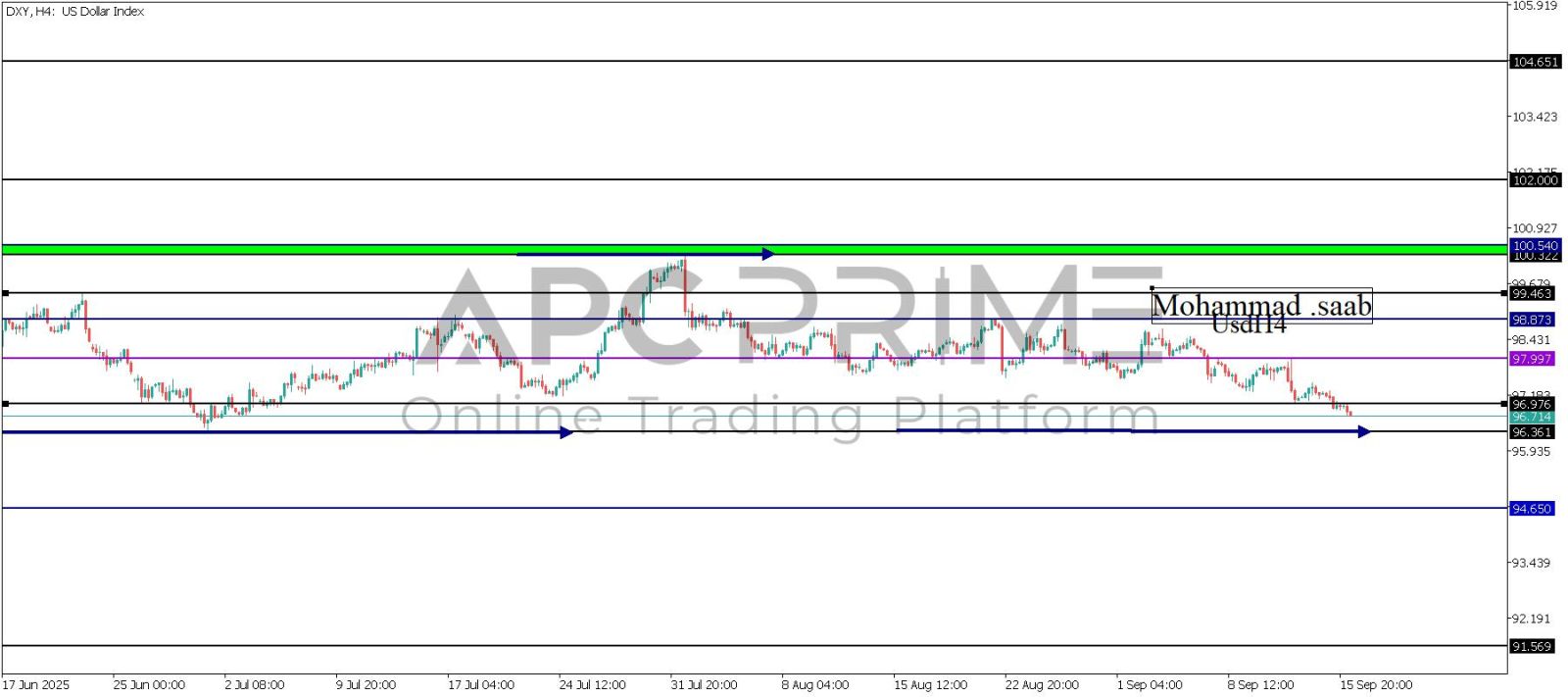
Task: Select the purple 97.997 price tag
Action: 1531,359
